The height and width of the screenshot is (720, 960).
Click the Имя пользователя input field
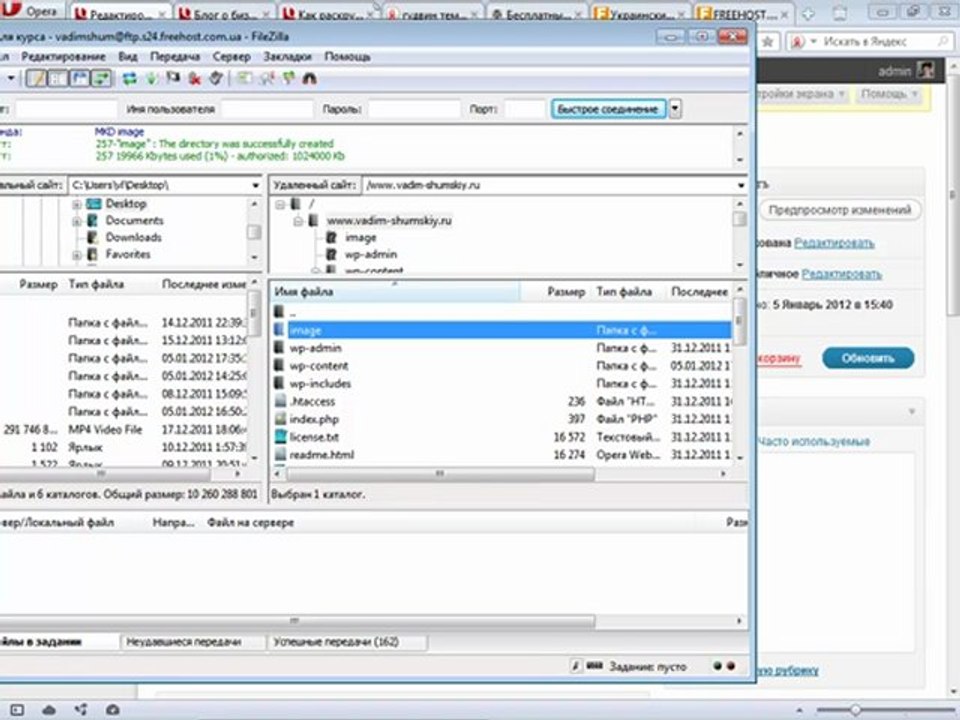click(x=268, y=109)
